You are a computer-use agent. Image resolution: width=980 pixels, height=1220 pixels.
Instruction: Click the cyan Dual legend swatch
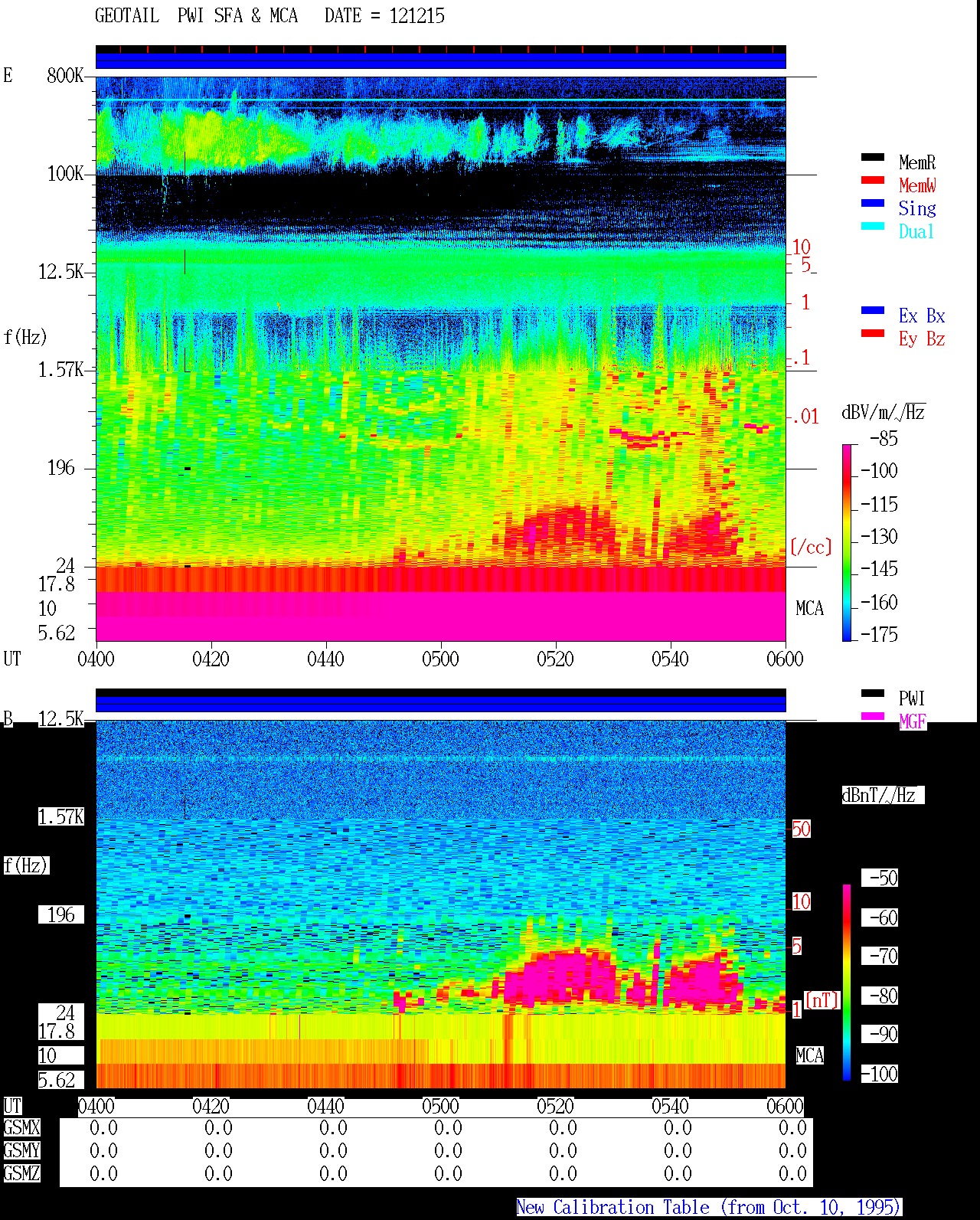click(873, 227)
